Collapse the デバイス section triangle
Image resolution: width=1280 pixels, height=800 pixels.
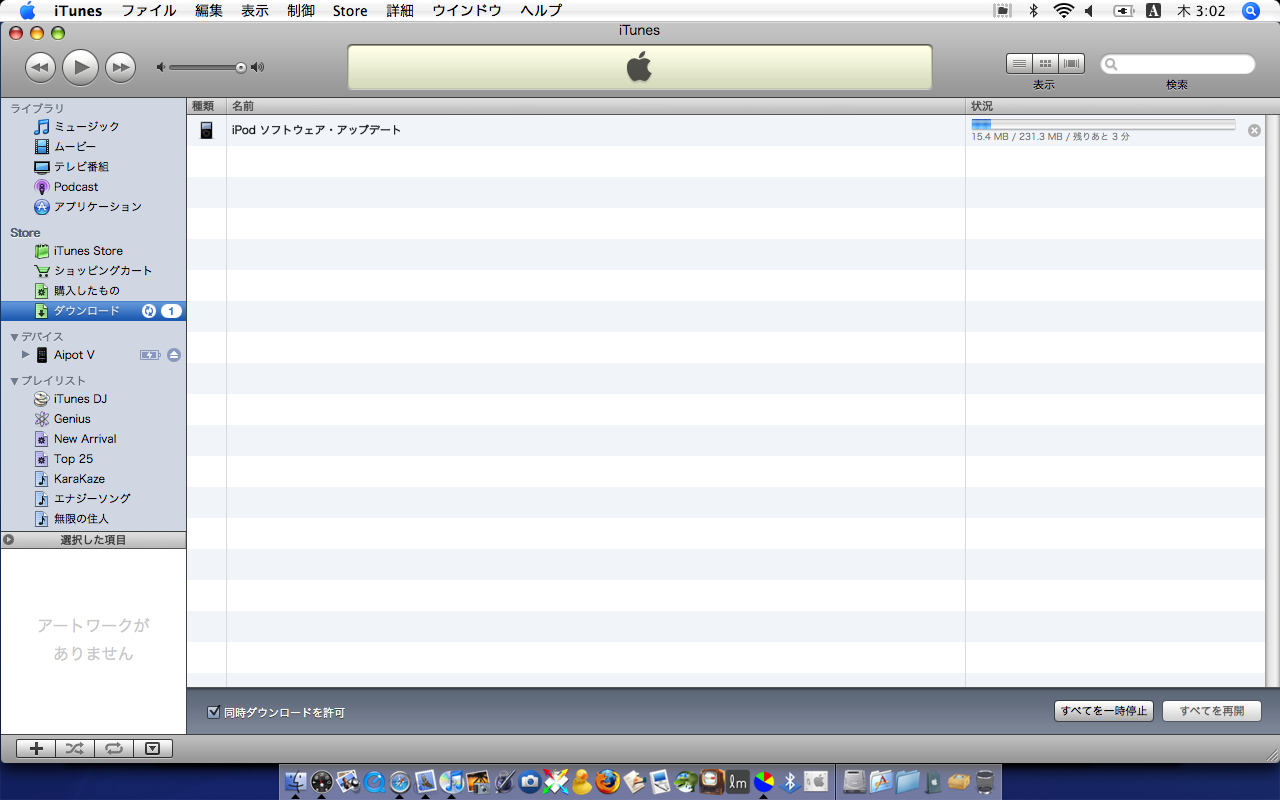14,337
